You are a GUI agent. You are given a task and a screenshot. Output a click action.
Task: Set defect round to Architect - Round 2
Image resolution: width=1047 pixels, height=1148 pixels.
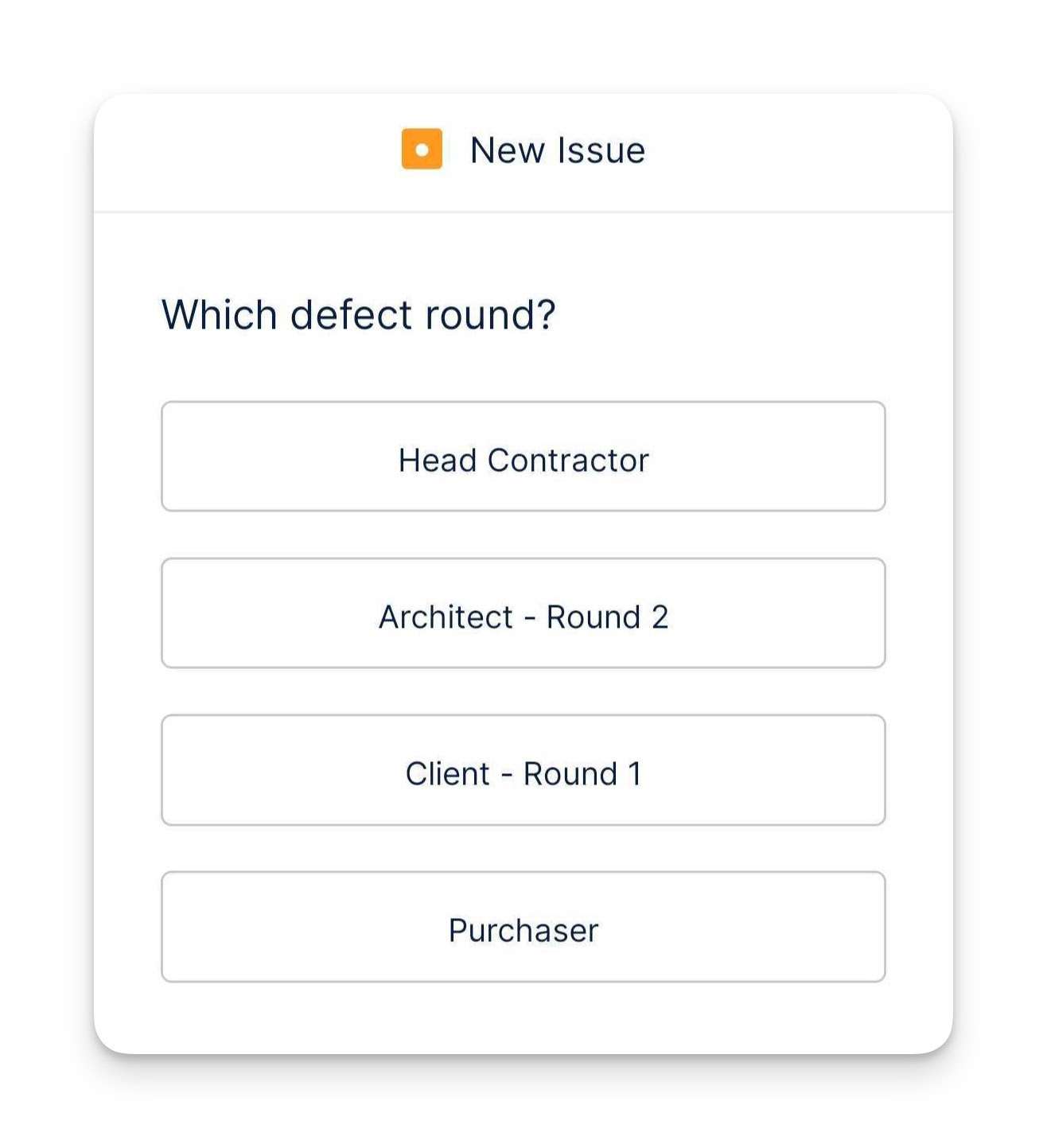click(523, 613)
